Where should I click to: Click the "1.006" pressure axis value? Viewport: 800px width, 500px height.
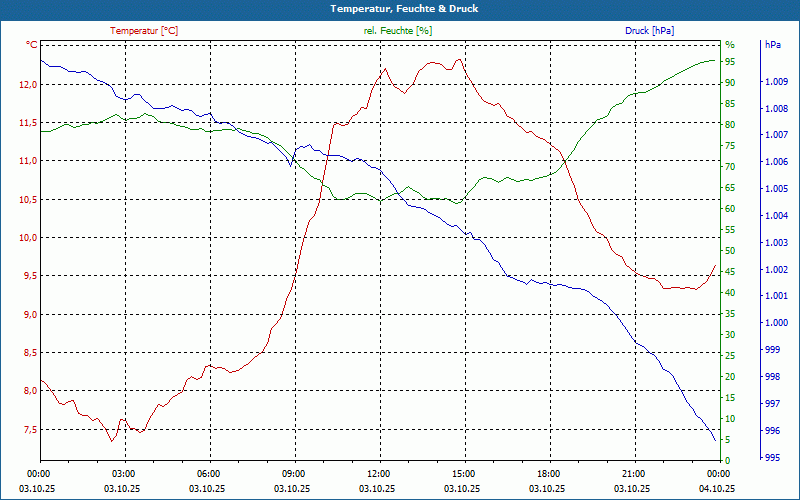tap(777, 162)
